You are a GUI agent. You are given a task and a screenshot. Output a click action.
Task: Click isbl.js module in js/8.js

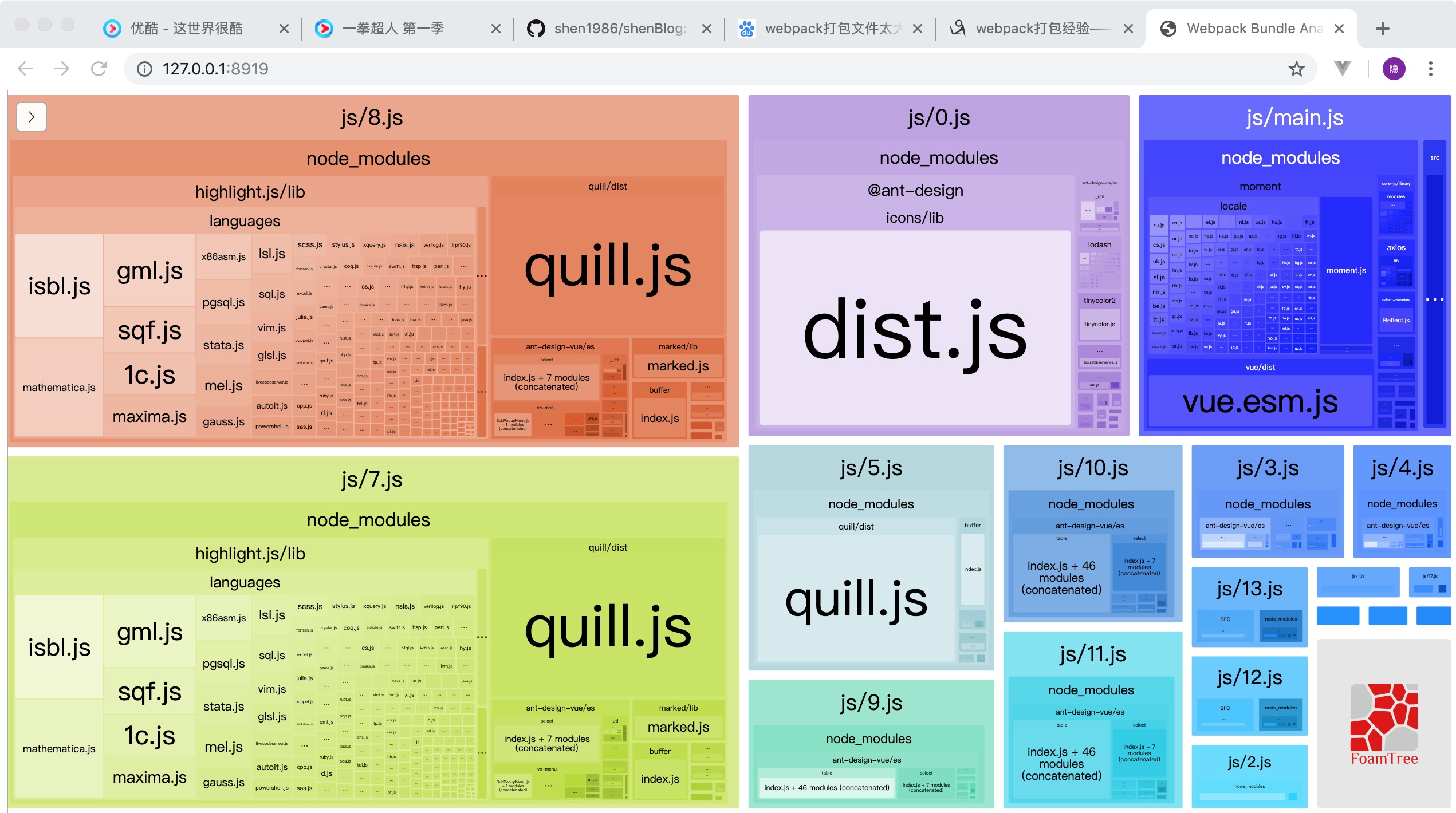(59, 286)
